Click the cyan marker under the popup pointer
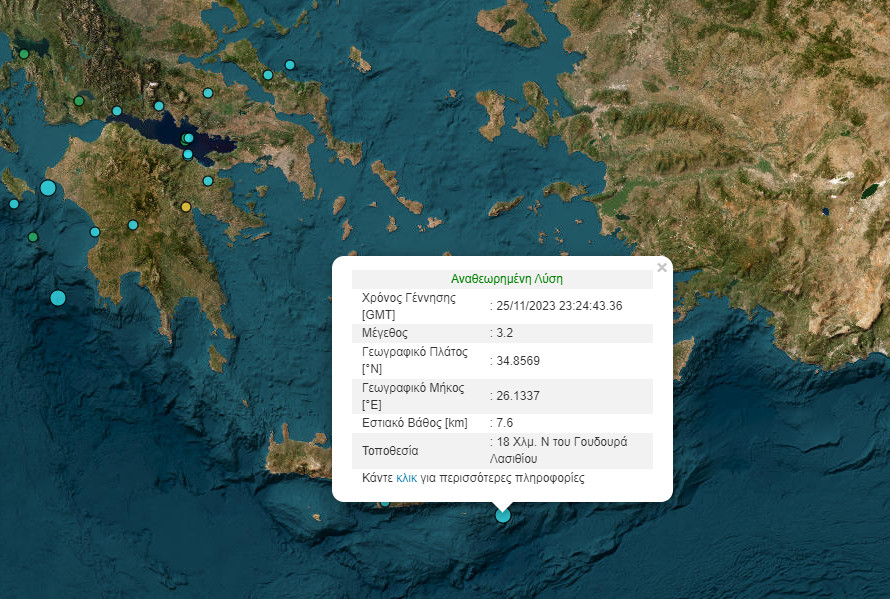The image size is (890, 599). coord(503,515)
